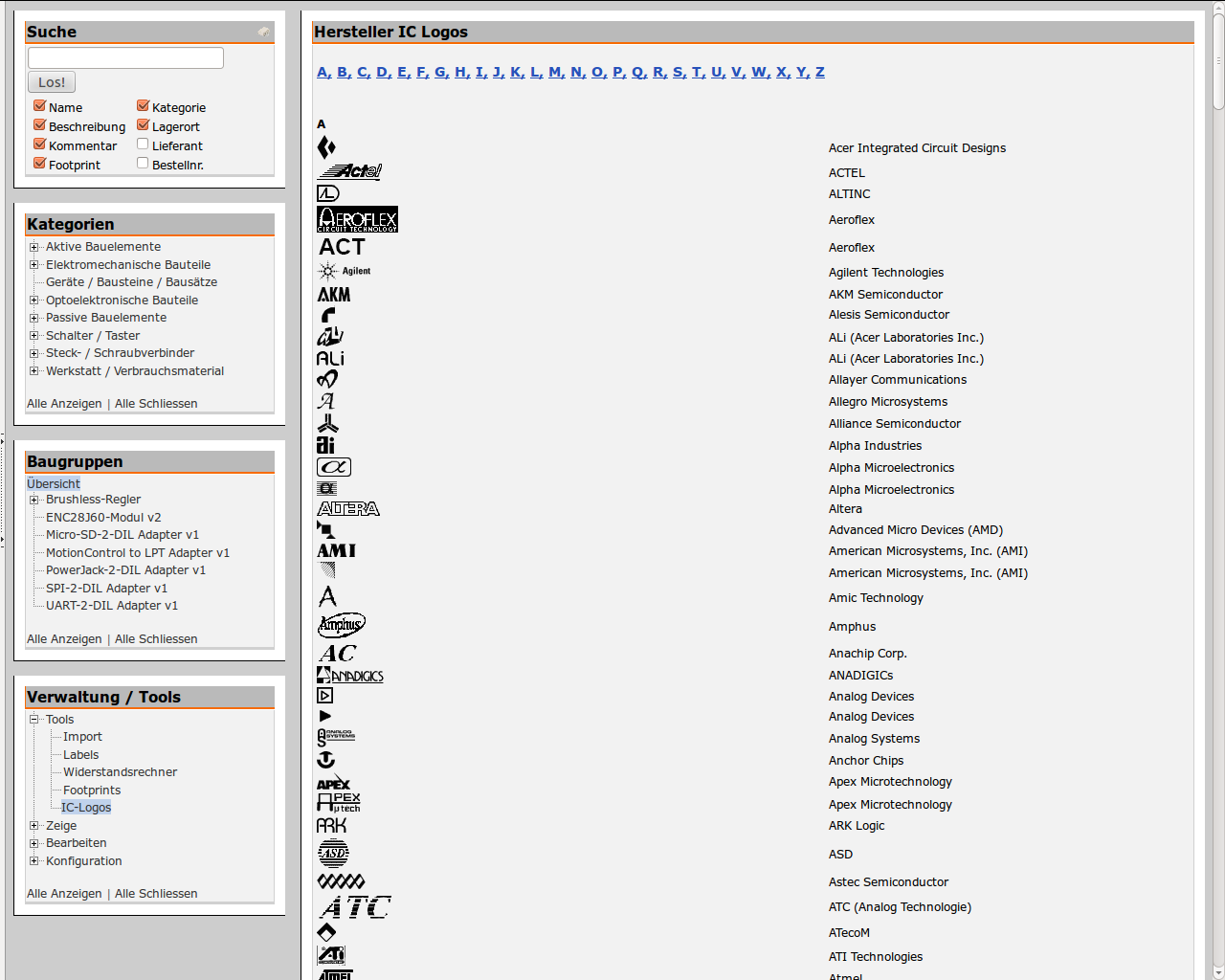Expand Elektromechanische Bauteile tree node

(33, 265)
